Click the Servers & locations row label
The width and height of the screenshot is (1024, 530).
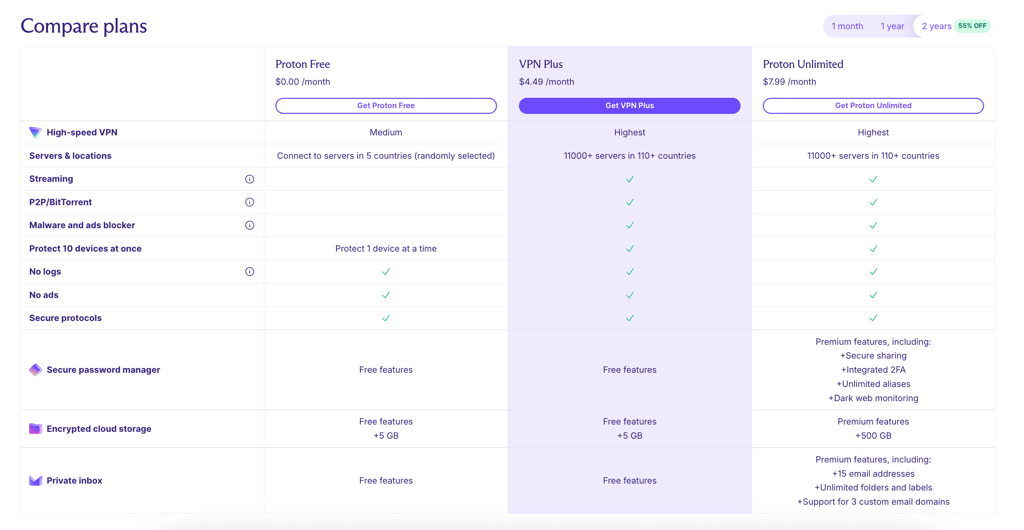[71, 156]
